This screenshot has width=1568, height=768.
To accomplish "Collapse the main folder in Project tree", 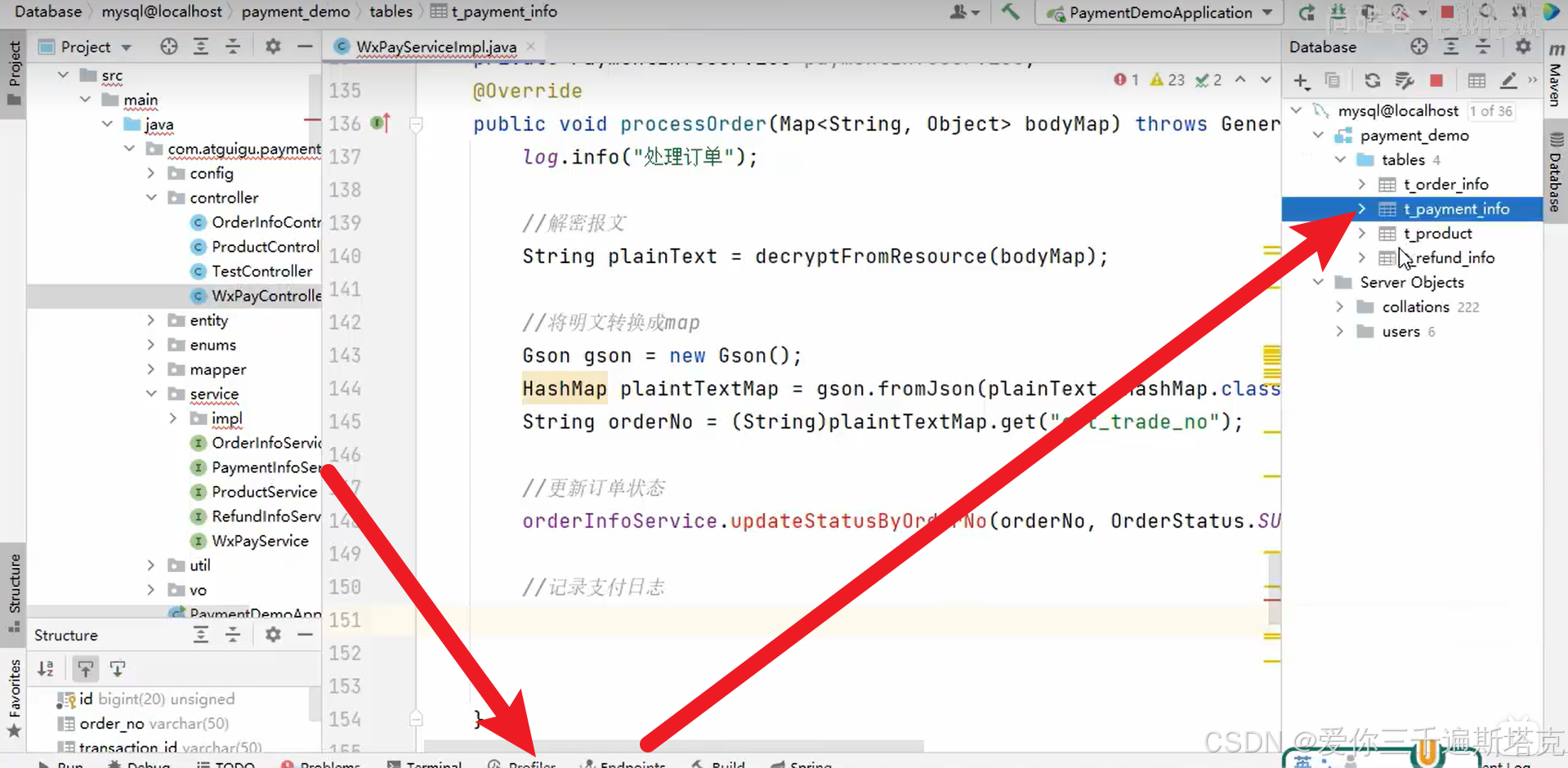I will click(x=85, y=100).
